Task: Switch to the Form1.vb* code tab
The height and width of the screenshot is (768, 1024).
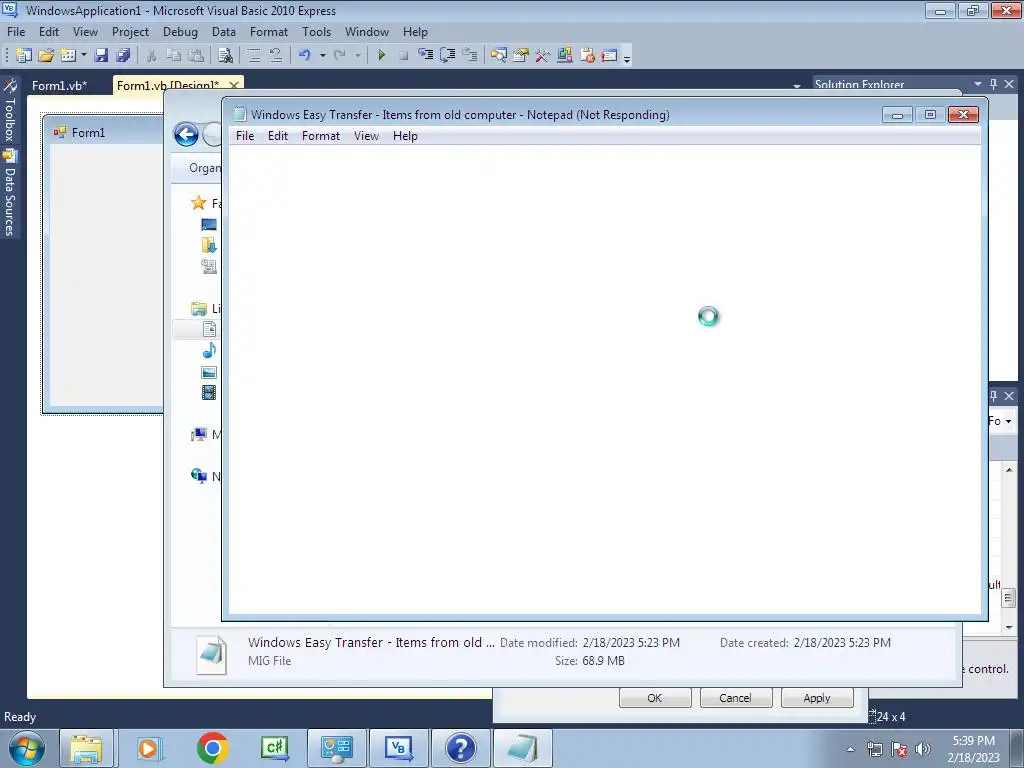Action: pyautogui.click(x=59, y=86)
